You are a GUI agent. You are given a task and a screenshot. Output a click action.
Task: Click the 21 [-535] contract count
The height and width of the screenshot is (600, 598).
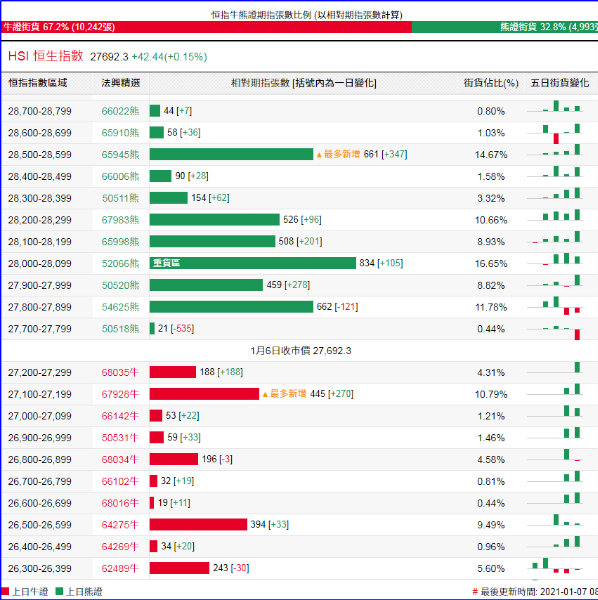pyautogui.click(x=176, y=328)
